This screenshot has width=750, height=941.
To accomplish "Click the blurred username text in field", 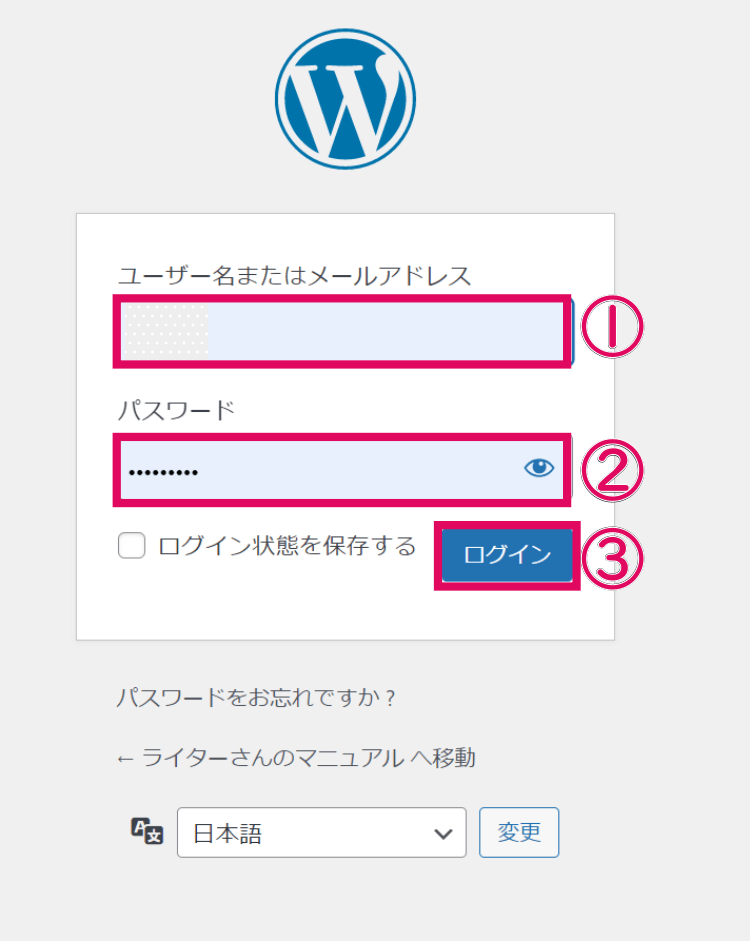I will (x=165, y=331).
